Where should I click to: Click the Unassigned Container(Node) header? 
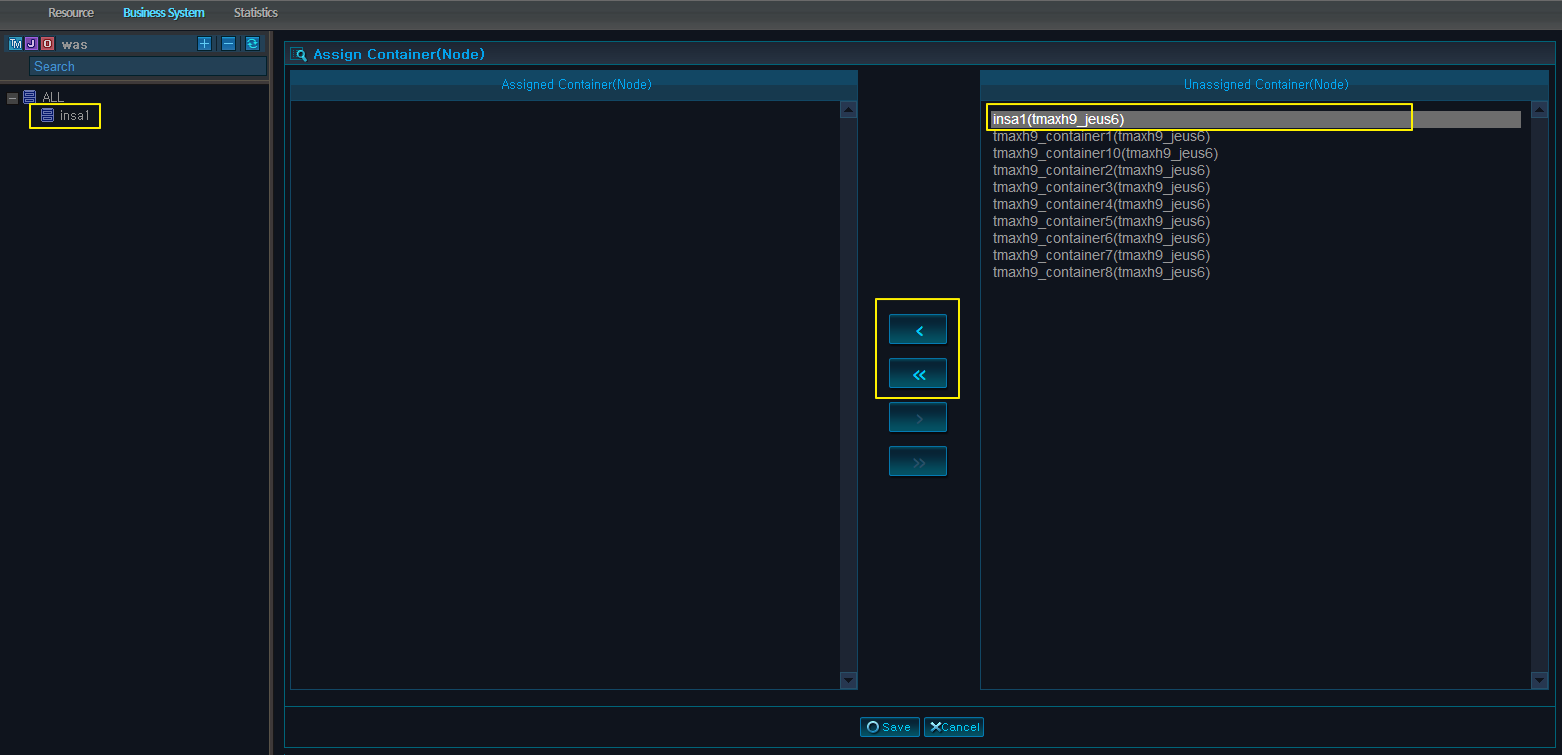[1266, 85]
